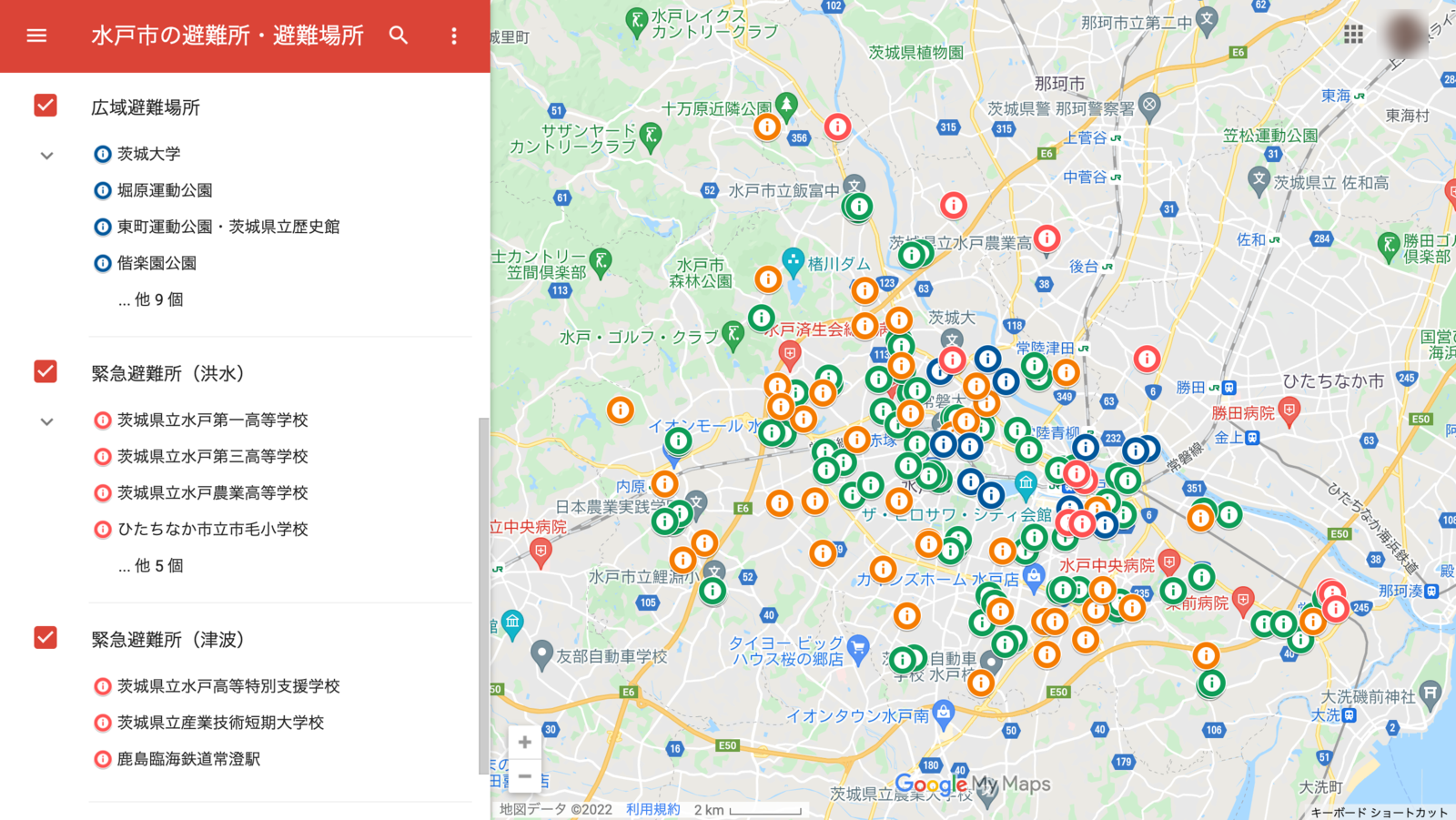Click the blue marker icon beside 茨城大学
The height and width of the screenshot is (820, 1456).
[103, 154]
